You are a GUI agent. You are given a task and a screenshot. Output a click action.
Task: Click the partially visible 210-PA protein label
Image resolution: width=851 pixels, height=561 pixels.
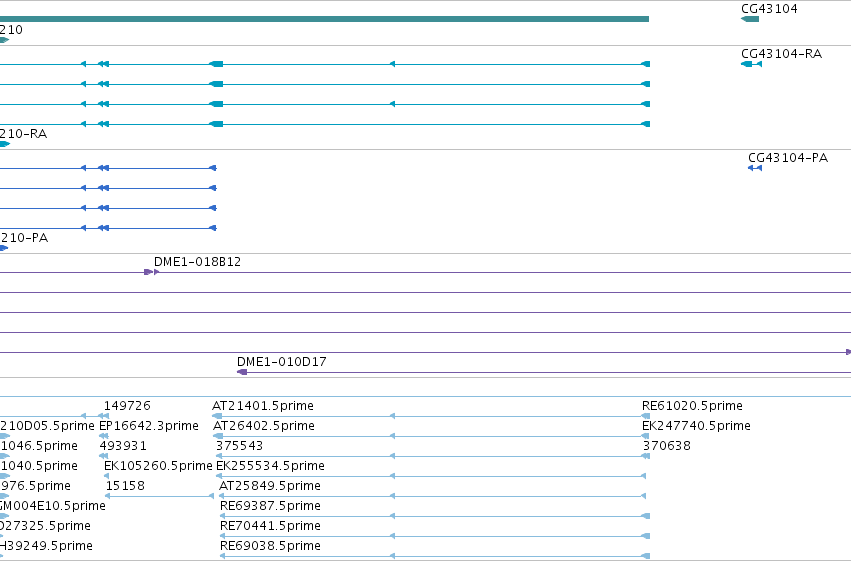pos(24,238)
